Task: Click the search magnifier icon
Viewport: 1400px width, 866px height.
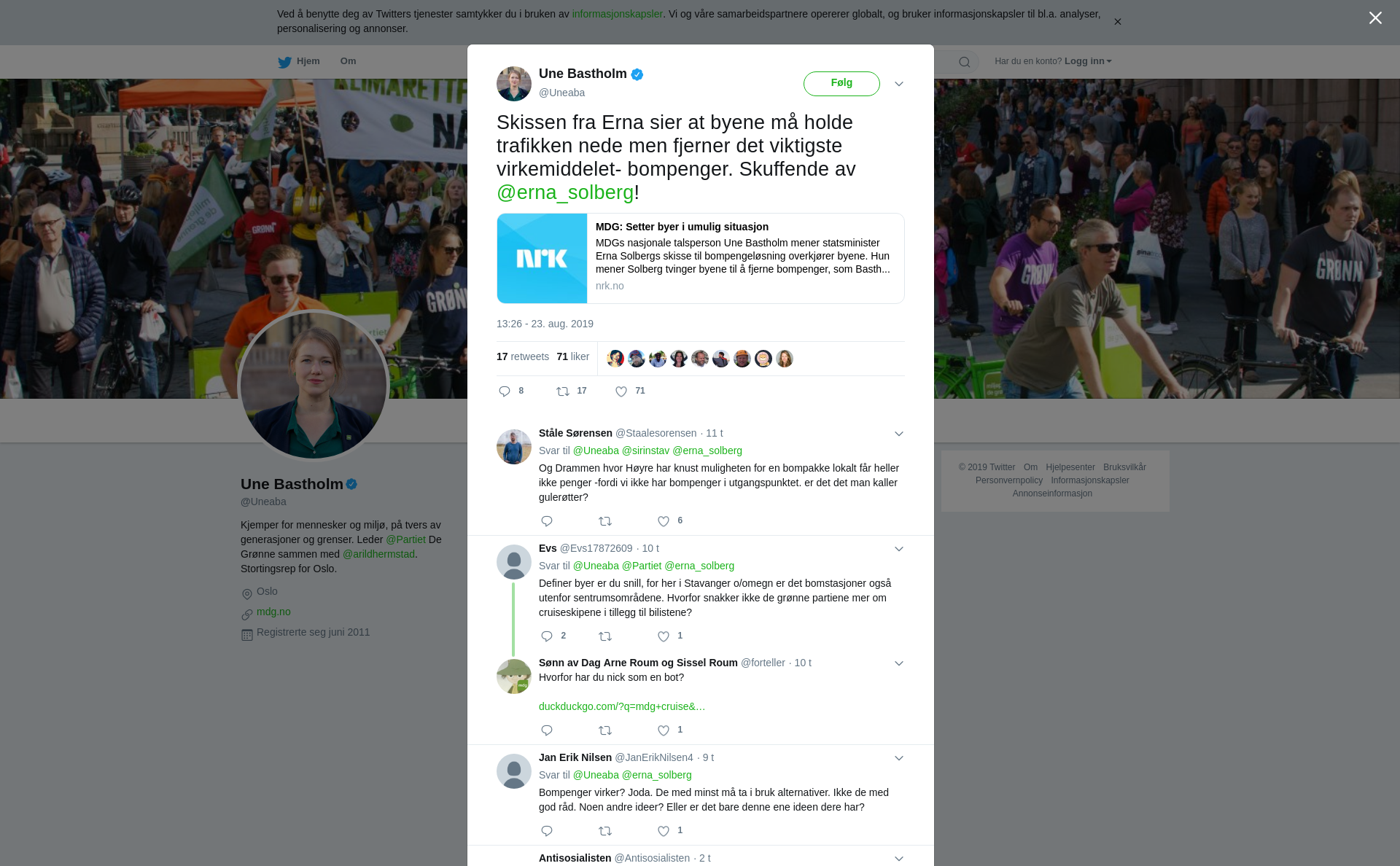Action: click(965, 62)
